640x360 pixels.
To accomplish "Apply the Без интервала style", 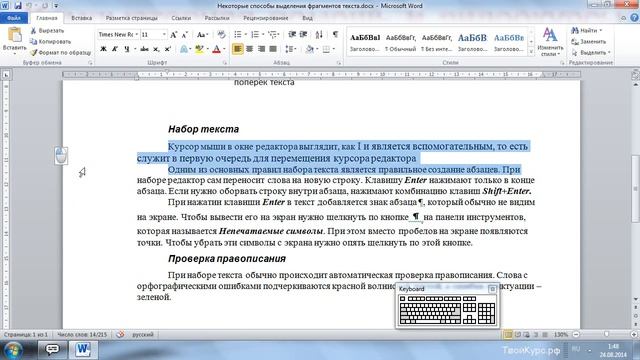I will tap(436, 42).
